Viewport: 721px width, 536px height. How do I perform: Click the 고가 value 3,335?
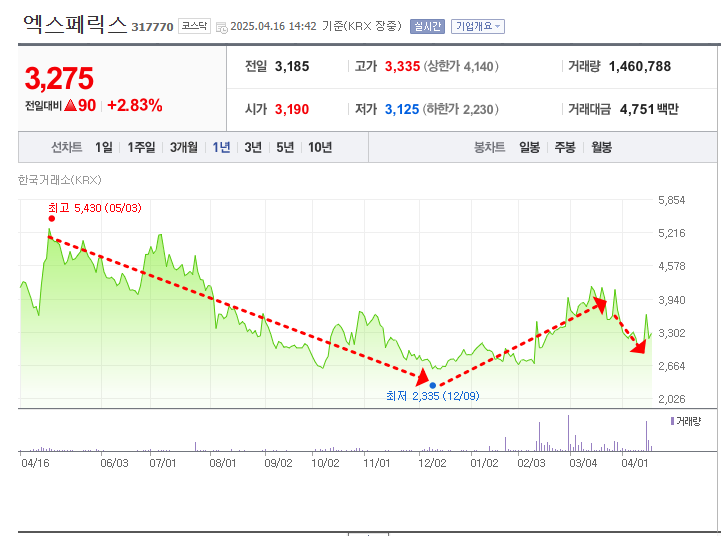click(402, 67)
